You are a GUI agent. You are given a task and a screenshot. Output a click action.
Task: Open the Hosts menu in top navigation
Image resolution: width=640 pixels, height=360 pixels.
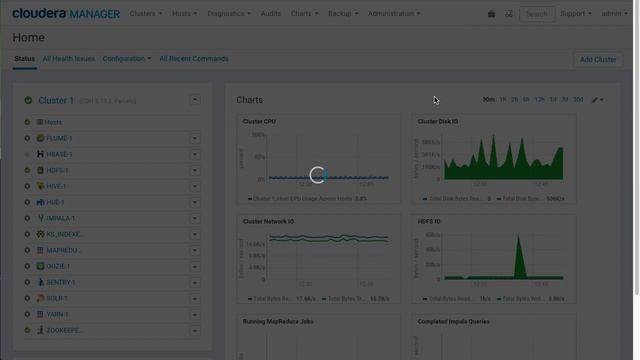coord(184,13)
